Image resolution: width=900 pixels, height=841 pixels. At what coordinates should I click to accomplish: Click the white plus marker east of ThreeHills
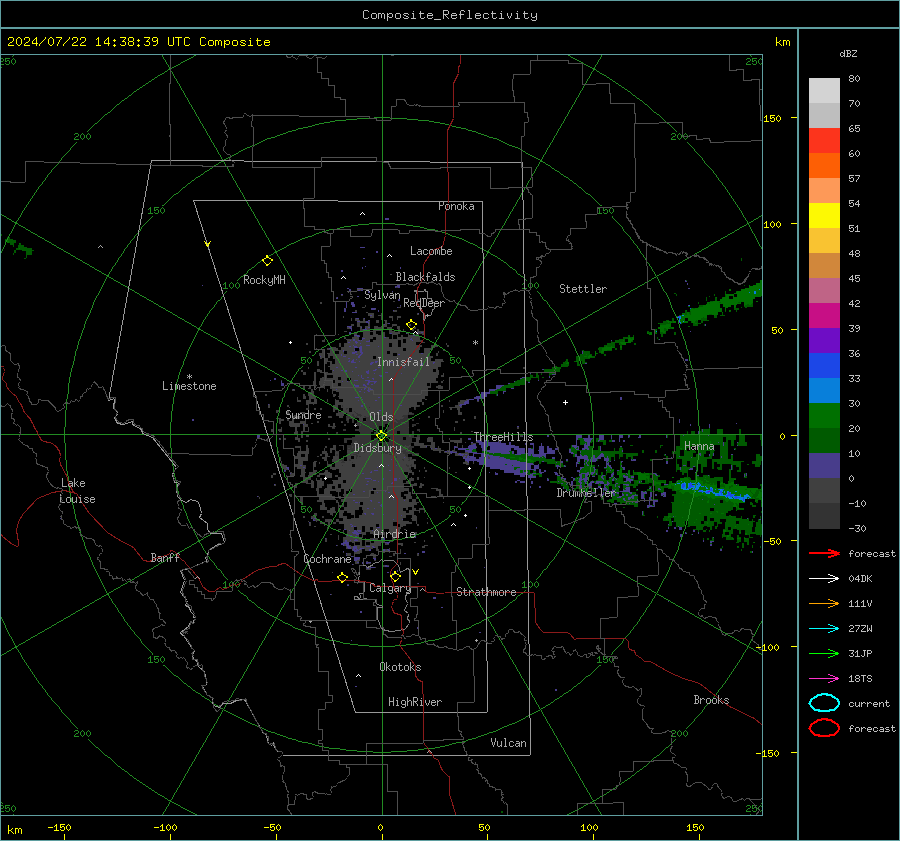565,402
